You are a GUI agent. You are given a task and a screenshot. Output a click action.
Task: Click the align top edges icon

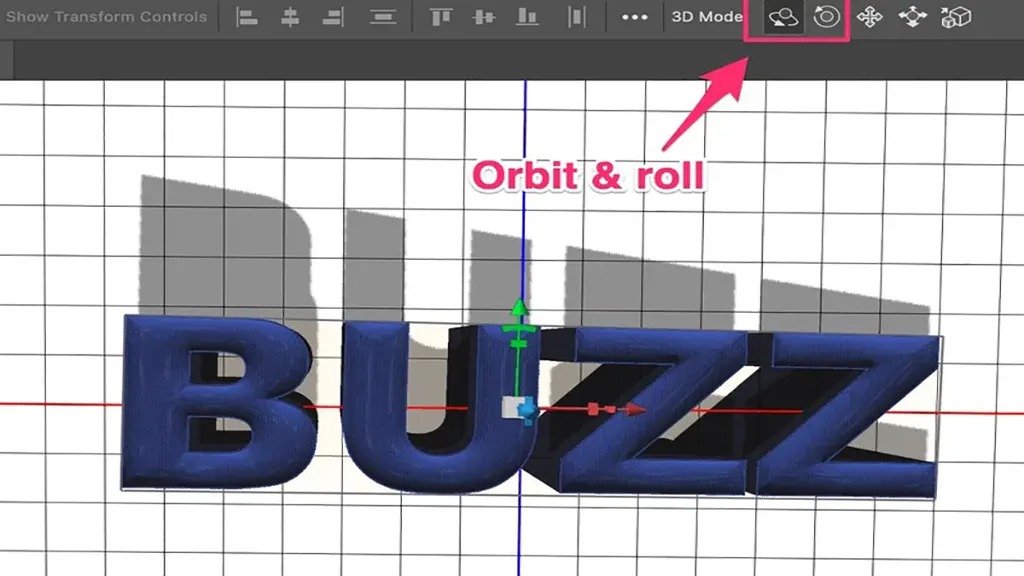(442, 17)
